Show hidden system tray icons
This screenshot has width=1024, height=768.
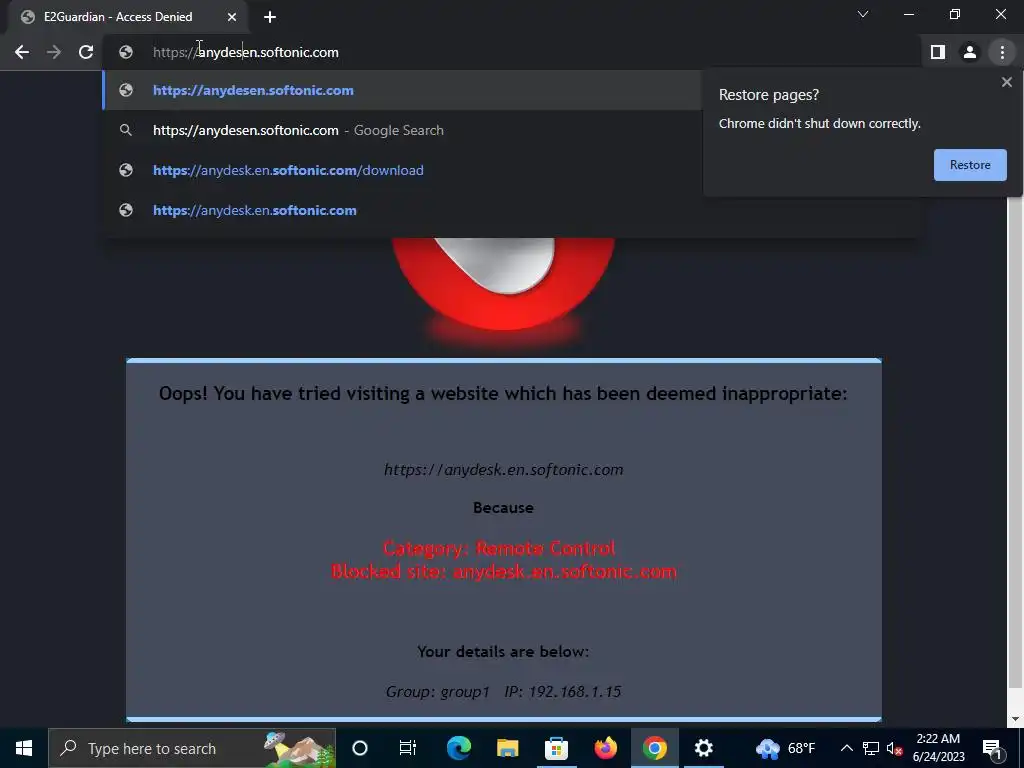point(846,748)
